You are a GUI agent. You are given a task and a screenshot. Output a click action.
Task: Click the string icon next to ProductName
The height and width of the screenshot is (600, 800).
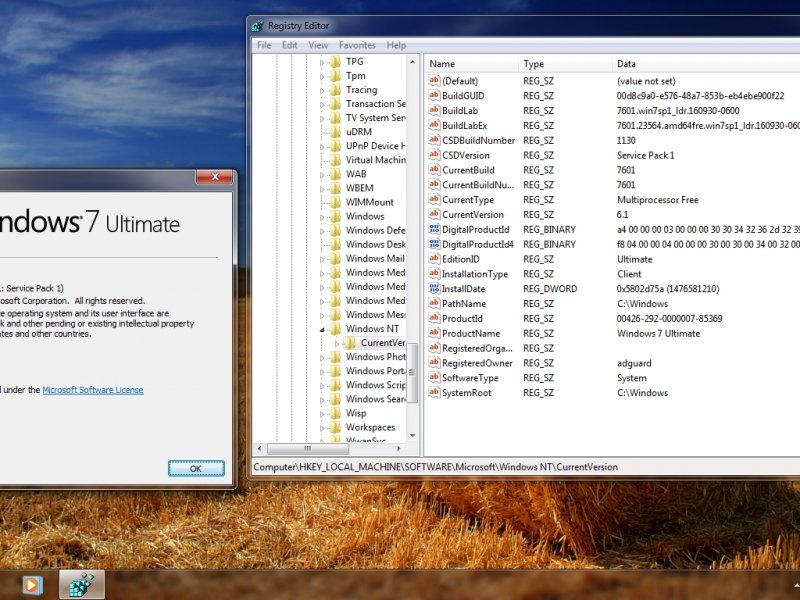[x=434, y=333]
